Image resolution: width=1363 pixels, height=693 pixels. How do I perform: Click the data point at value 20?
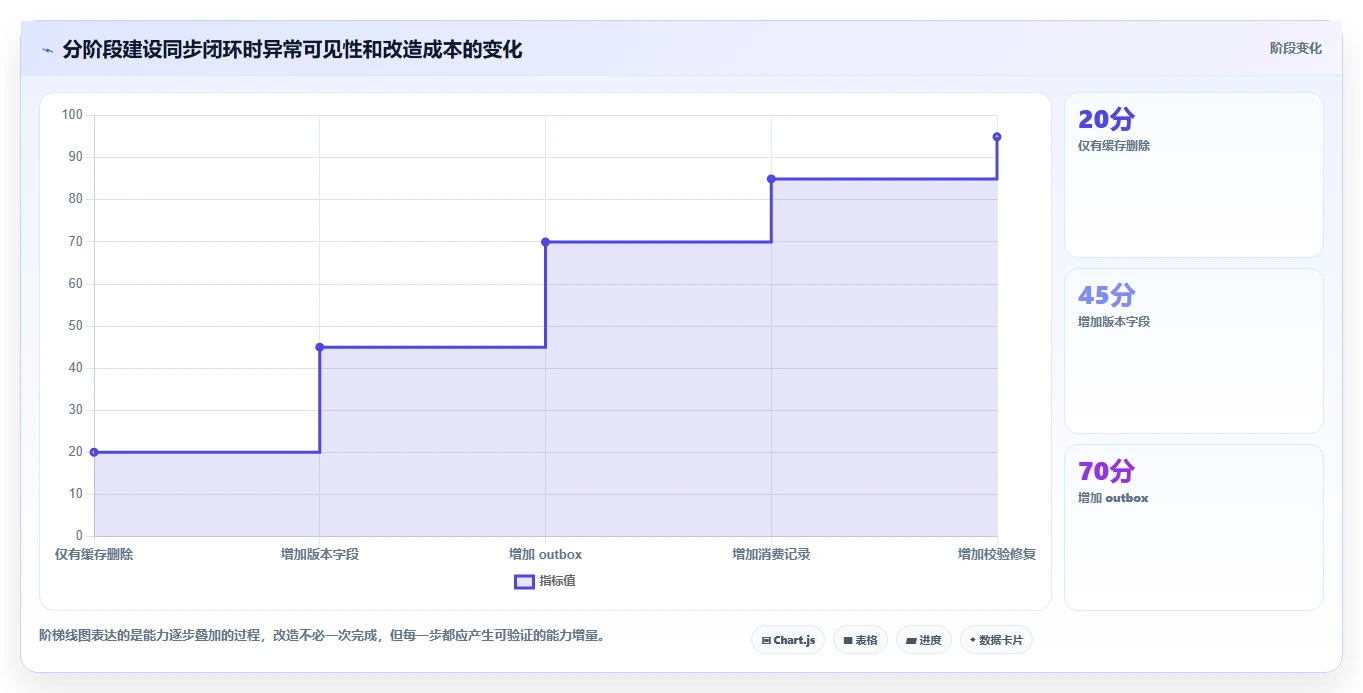pyautogui.click(x=94, y=452)
